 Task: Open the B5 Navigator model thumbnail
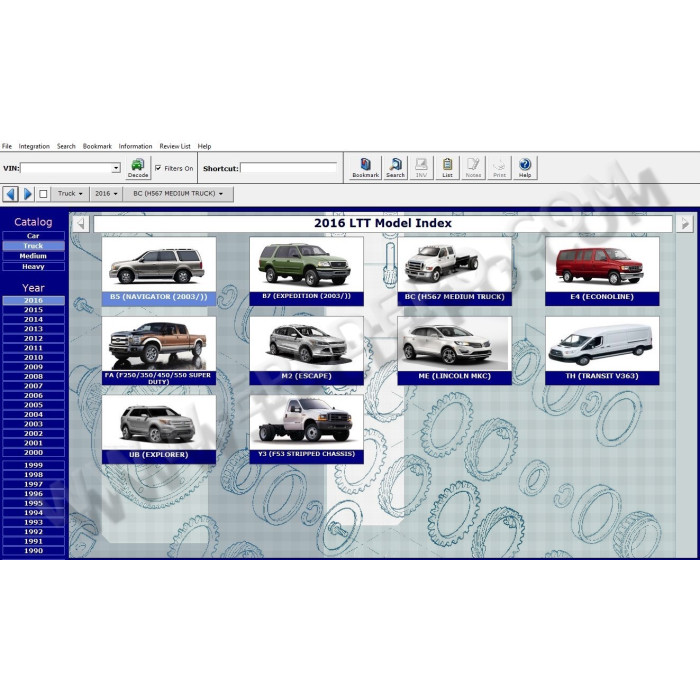[159, 271]
